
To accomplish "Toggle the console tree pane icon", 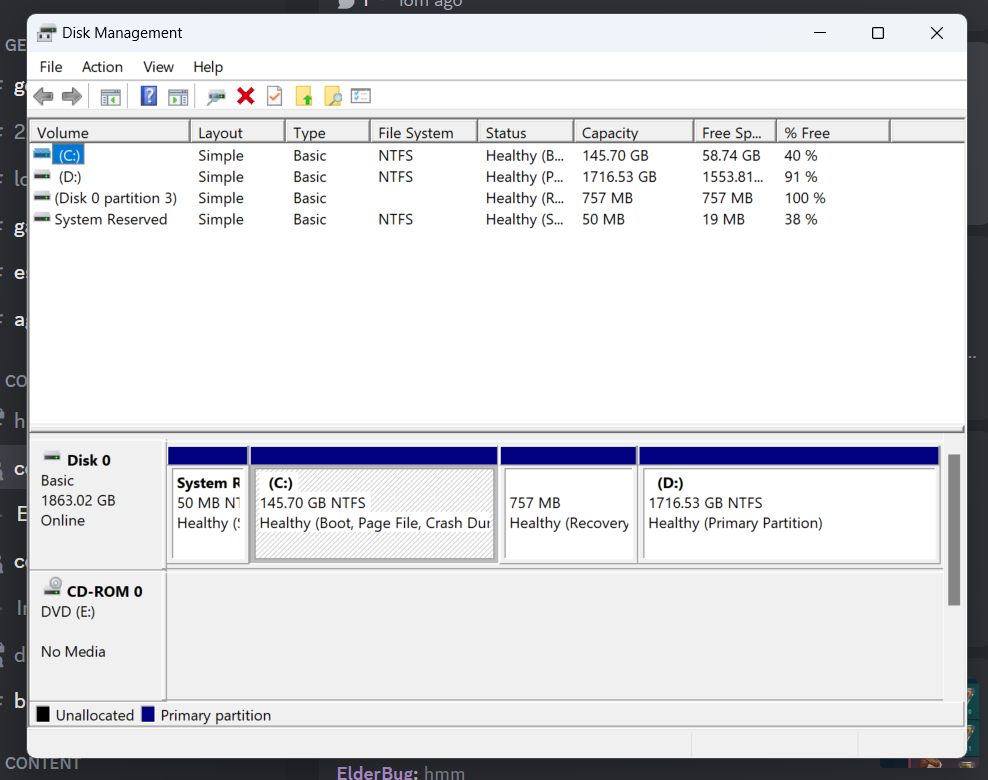I will [111, 97].
